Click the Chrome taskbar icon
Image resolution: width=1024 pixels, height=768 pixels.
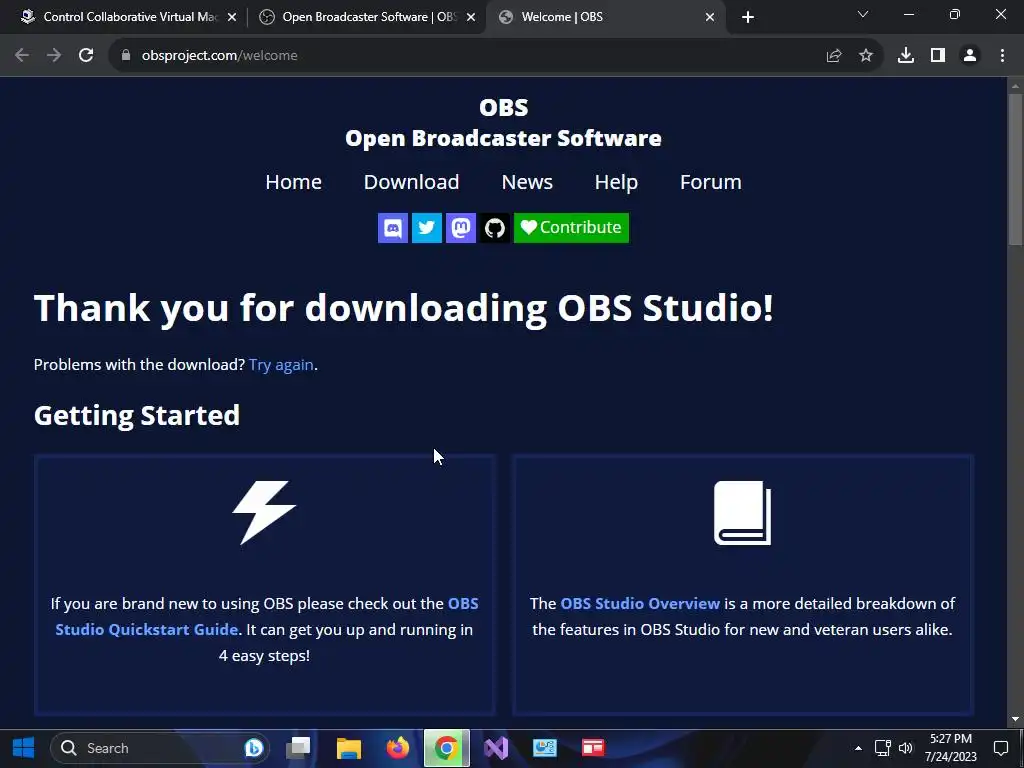(447, 748)
